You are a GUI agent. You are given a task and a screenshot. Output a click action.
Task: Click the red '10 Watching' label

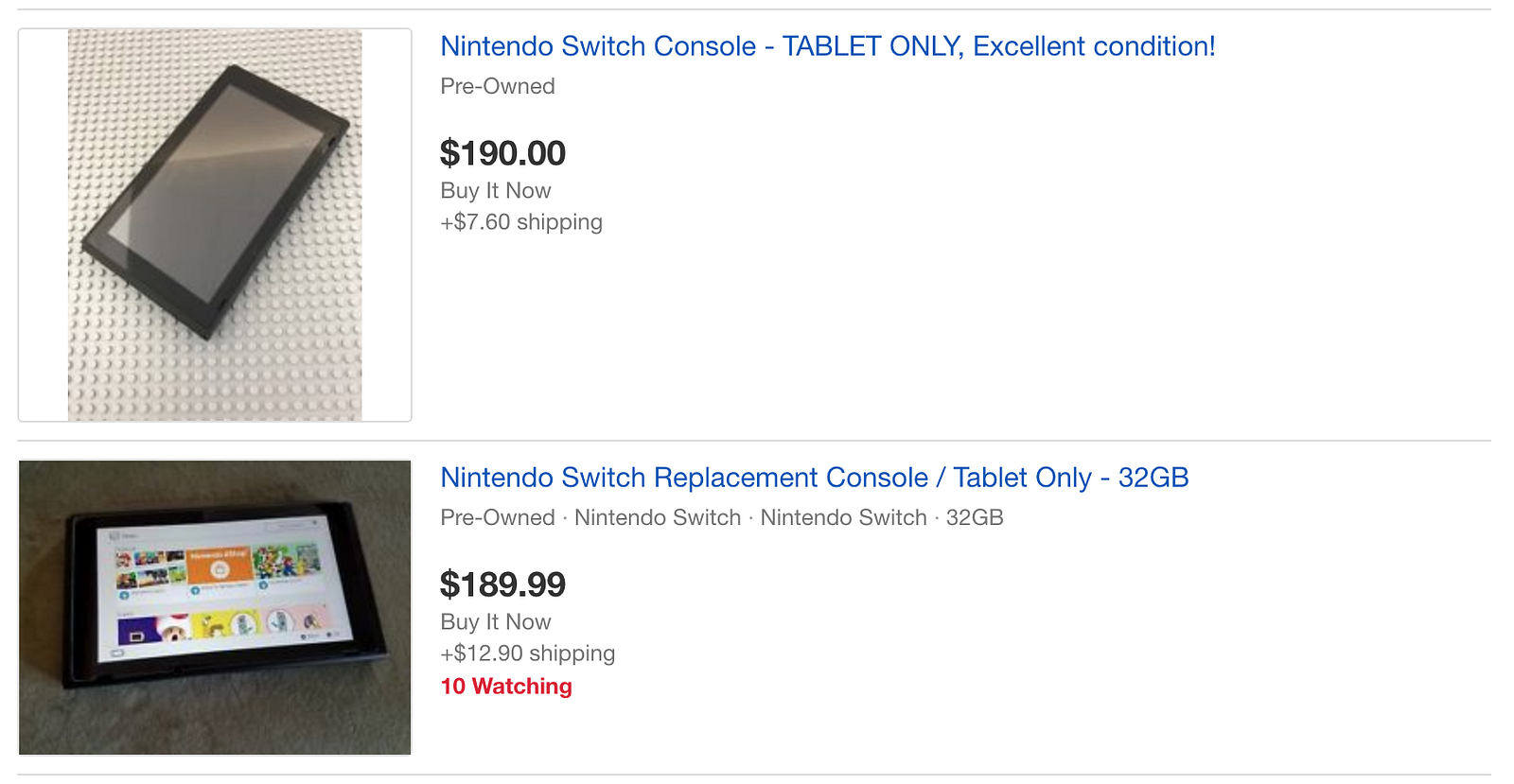pyautogui.click(x=506, y=687)
